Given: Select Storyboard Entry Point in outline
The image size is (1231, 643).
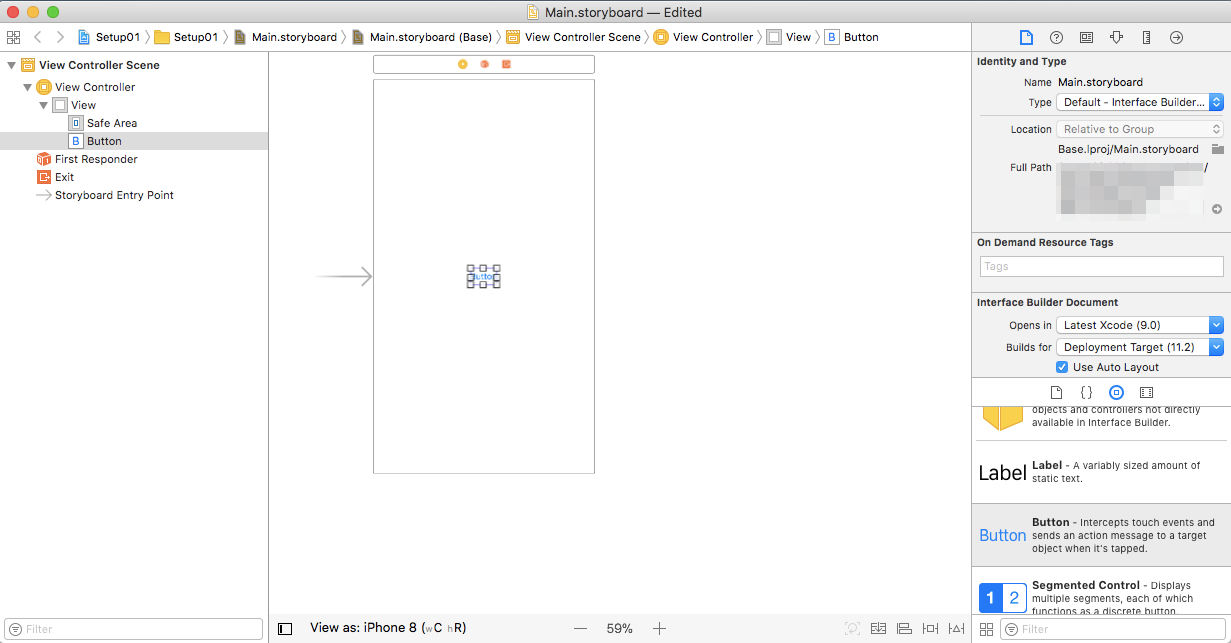Looking at the screenshot, I should [134, 195].
